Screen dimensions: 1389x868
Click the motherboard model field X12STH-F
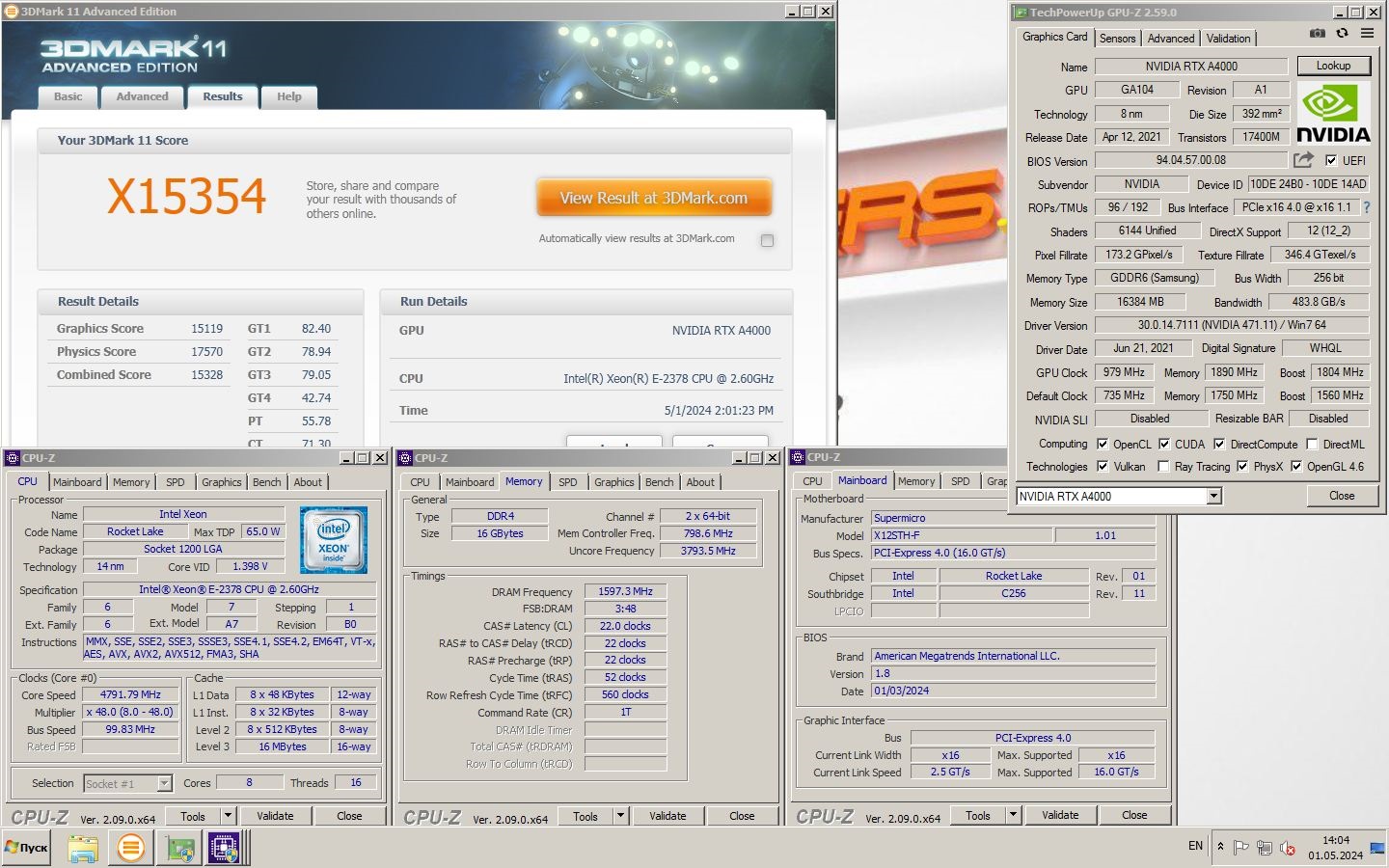pyautogui.click(x=961, y=535)
